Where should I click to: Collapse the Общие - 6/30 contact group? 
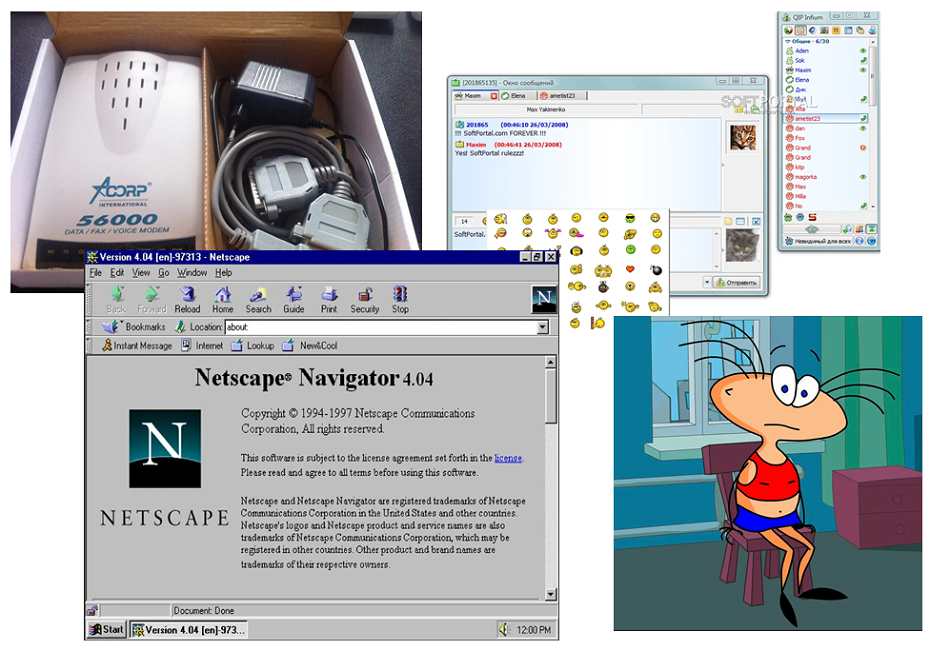coord(788,42)
